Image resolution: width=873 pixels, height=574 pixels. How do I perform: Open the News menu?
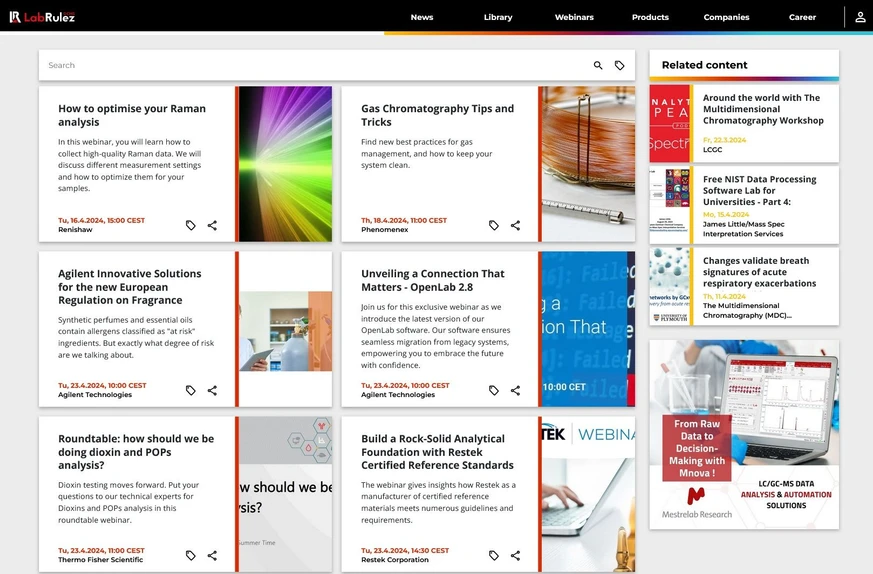(421, 17)
